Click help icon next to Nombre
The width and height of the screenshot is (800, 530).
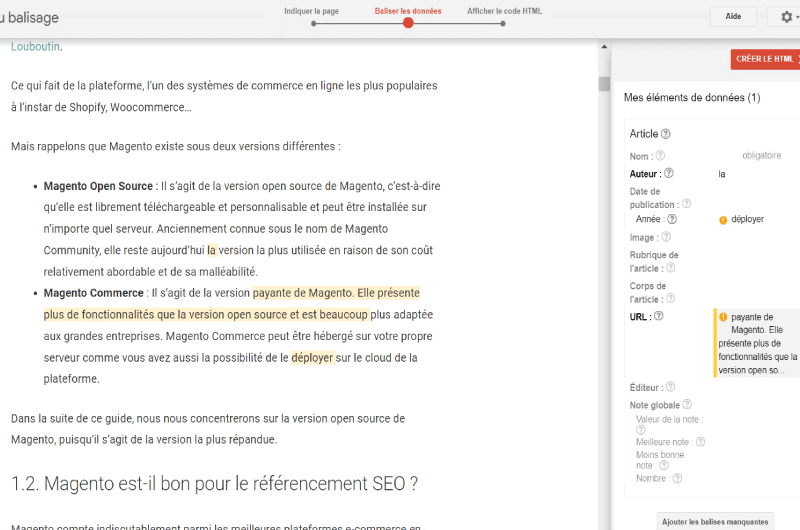(677, 478)
